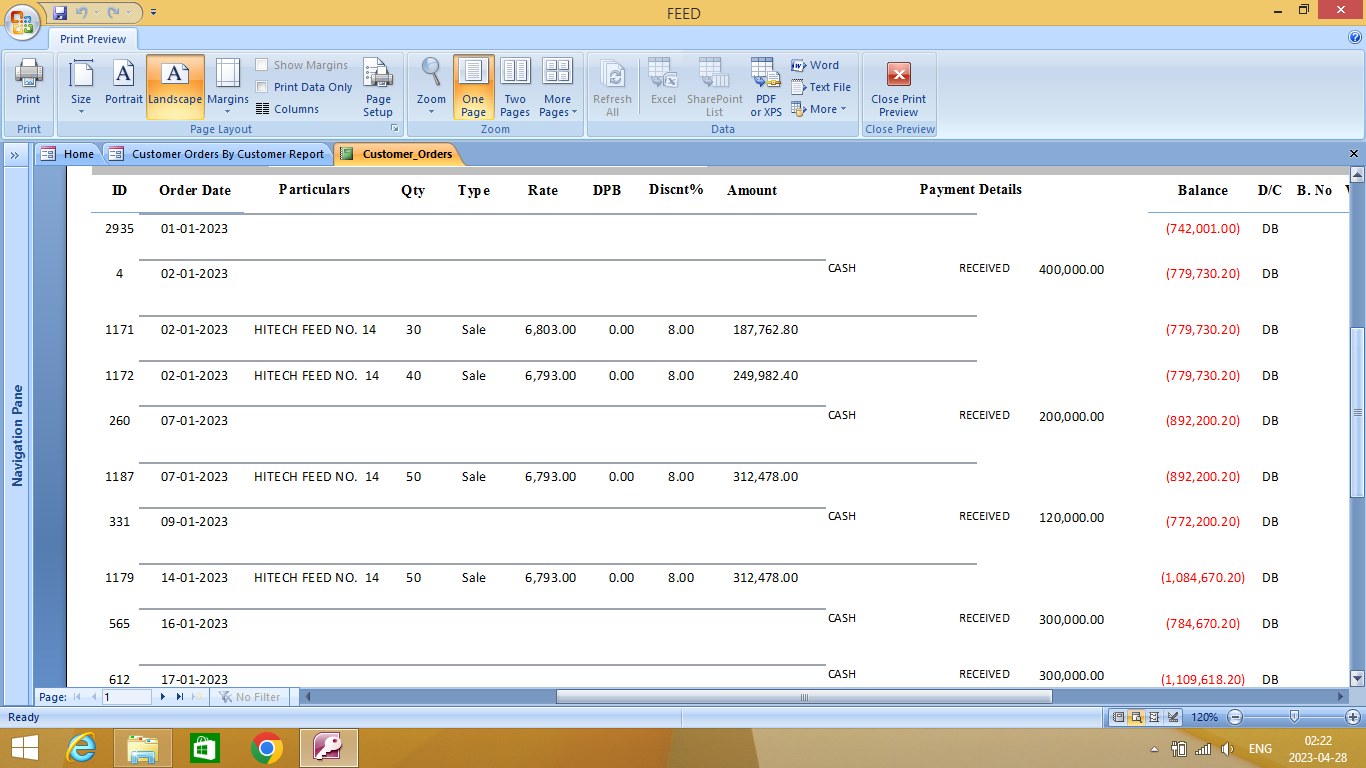Expand the Navigation Pane chevron
The image size is (1366, 768).
pos(16,155)
